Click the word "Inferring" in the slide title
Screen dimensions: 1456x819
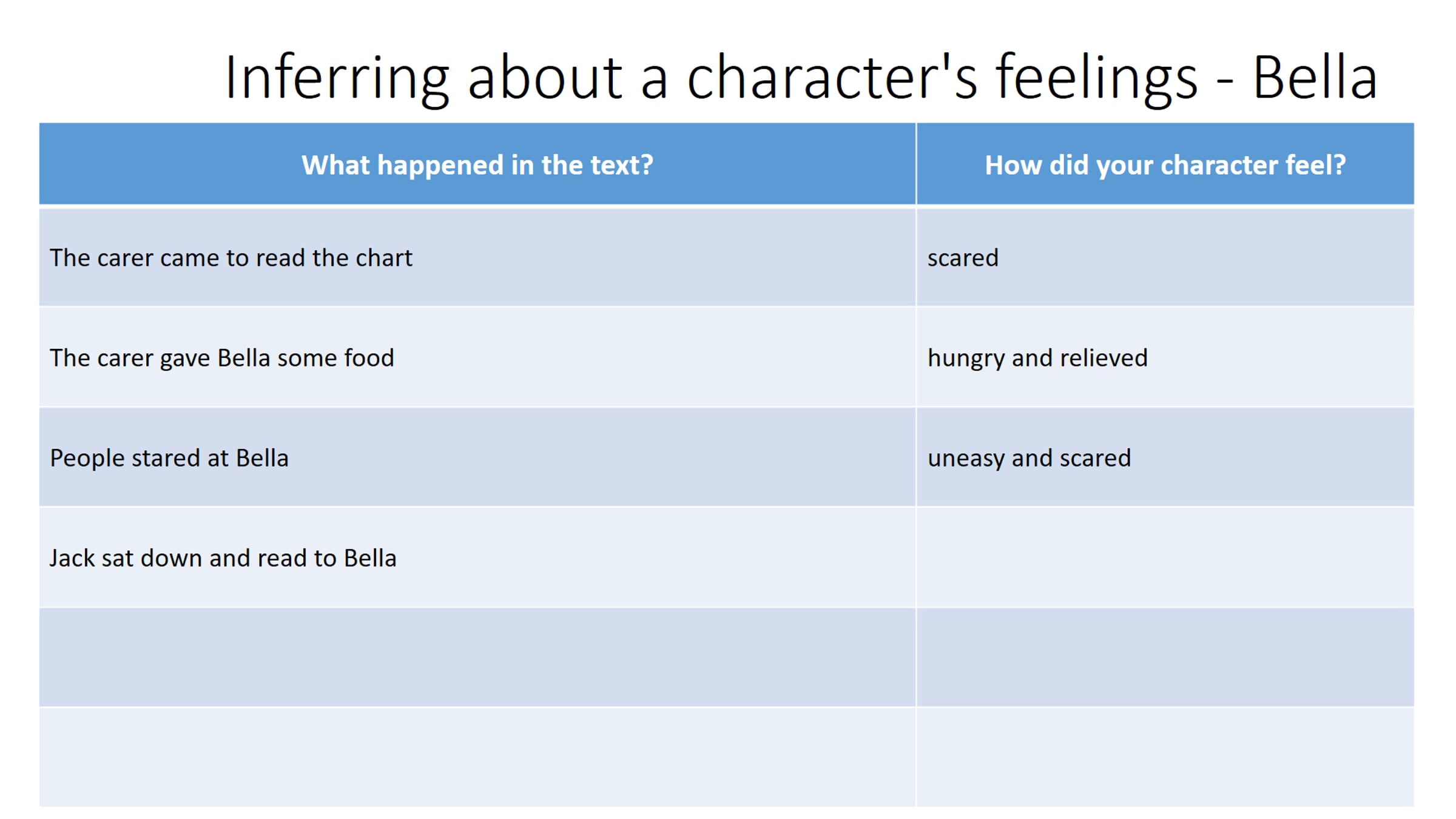[x=337, y=78]
